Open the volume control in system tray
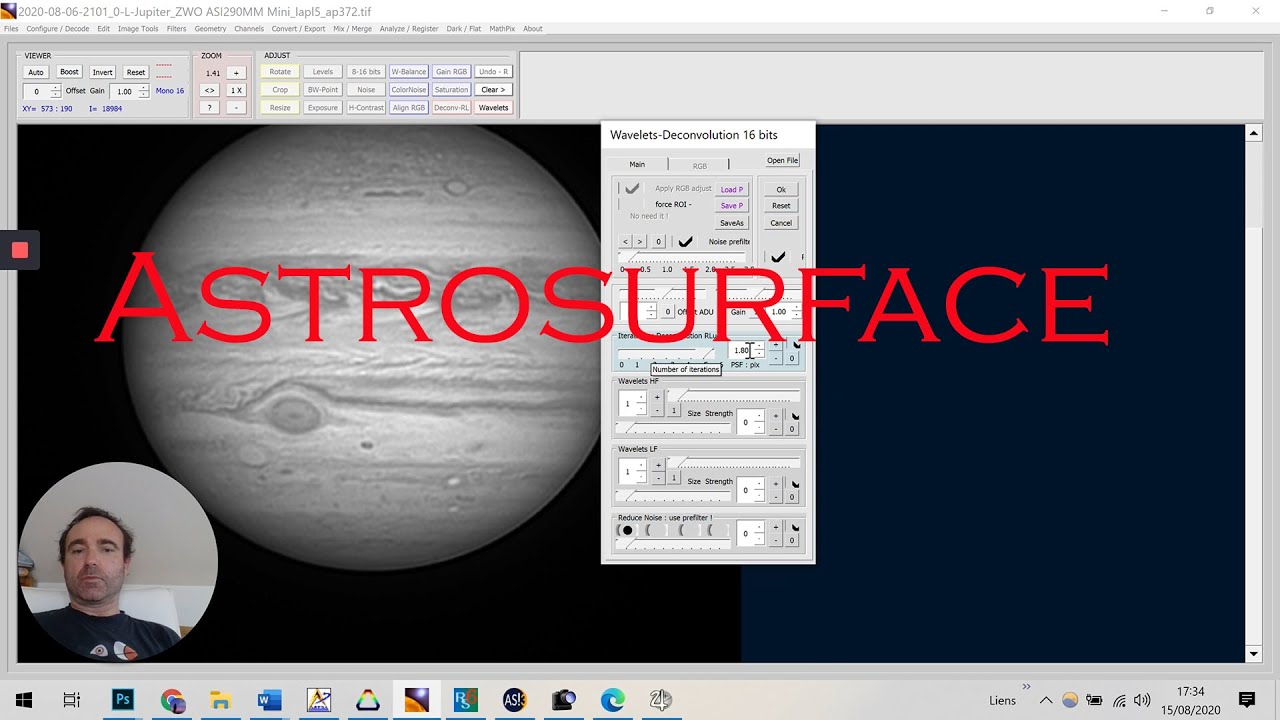The image size is (1280, 720). point(1143,700)
